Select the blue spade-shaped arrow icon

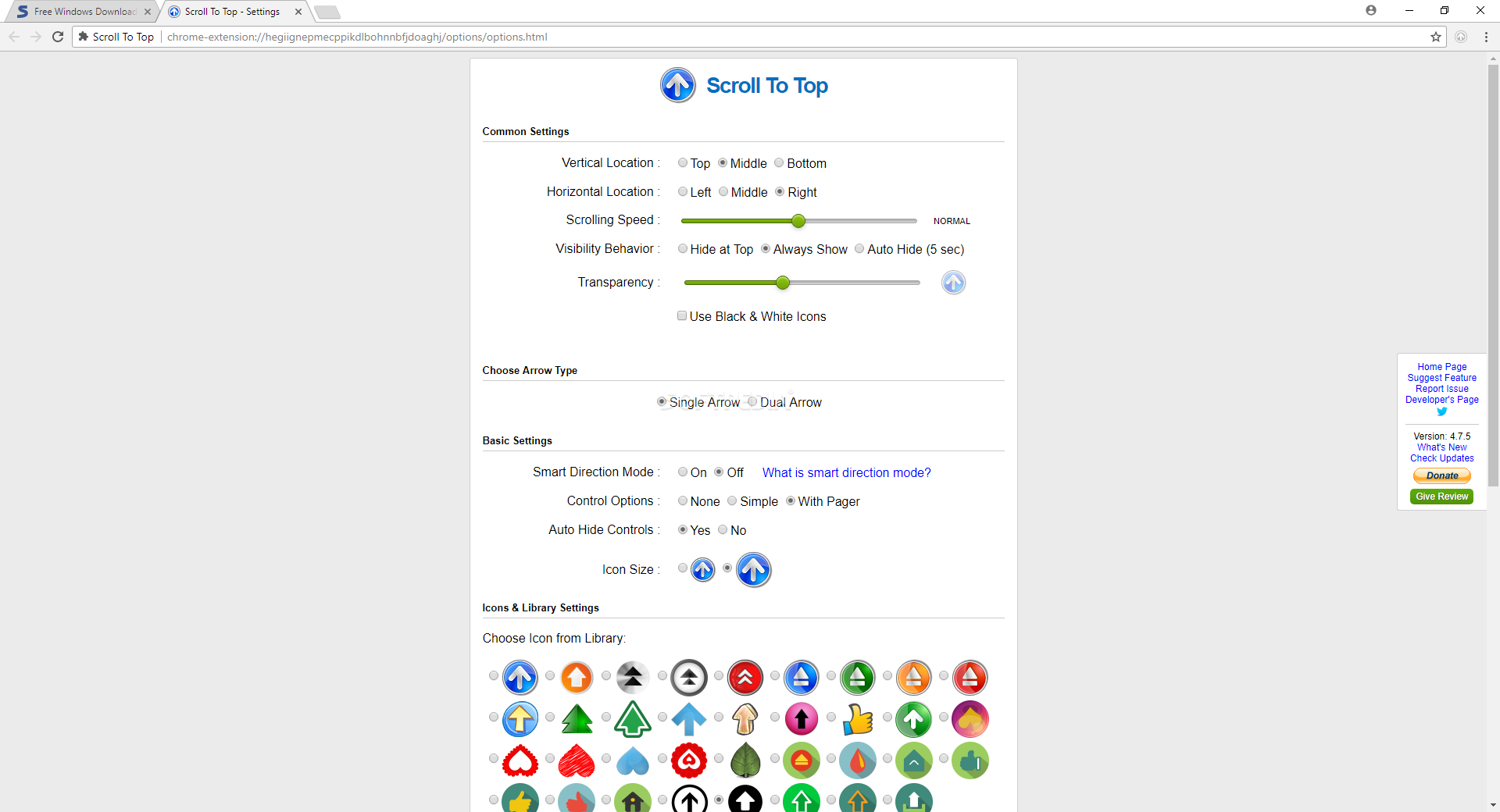[x=633, y=760]
